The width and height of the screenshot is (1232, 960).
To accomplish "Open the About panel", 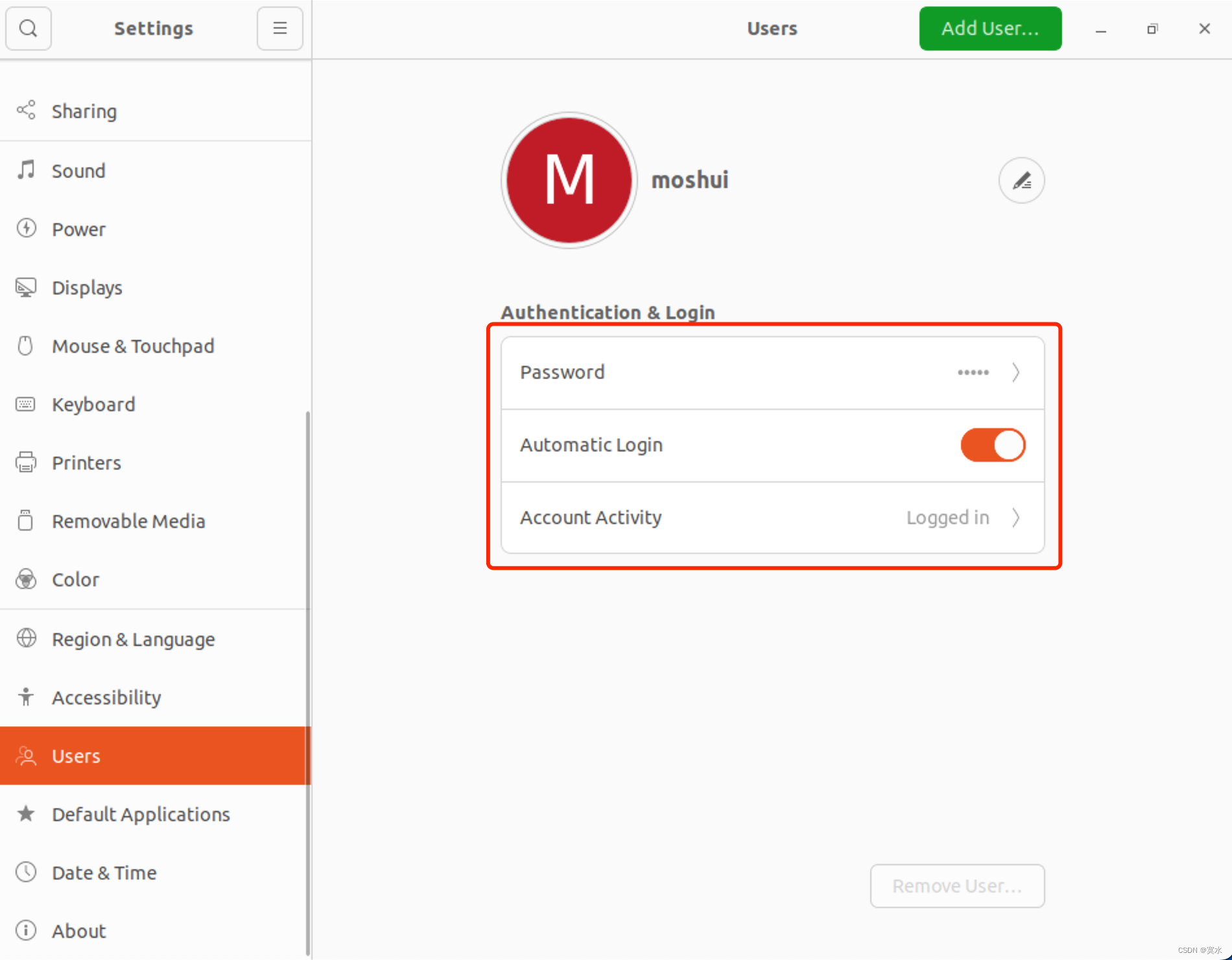I will 156,931.
